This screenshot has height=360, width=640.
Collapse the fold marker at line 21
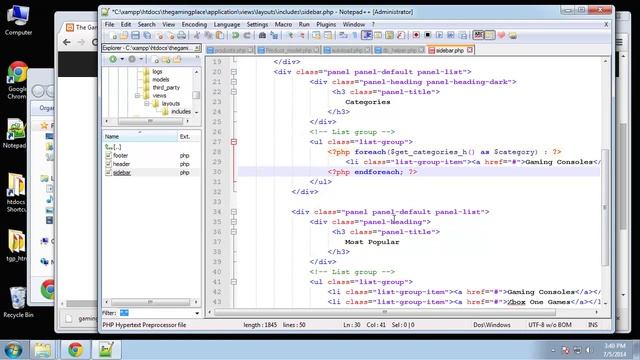point(234,82)
